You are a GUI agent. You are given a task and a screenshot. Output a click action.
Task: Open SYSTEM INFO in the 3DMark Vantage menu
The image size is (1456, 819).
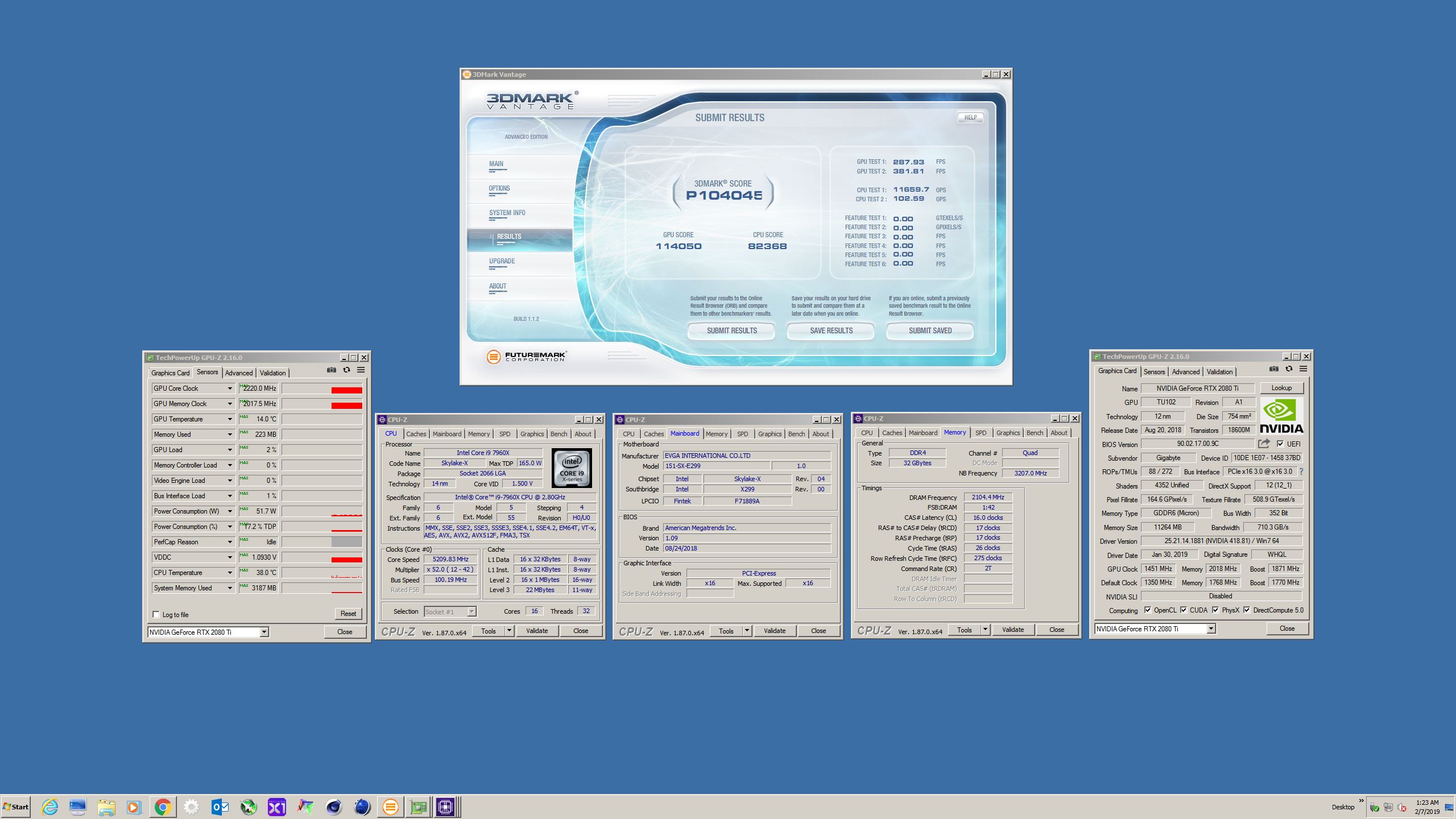(507, 213)
